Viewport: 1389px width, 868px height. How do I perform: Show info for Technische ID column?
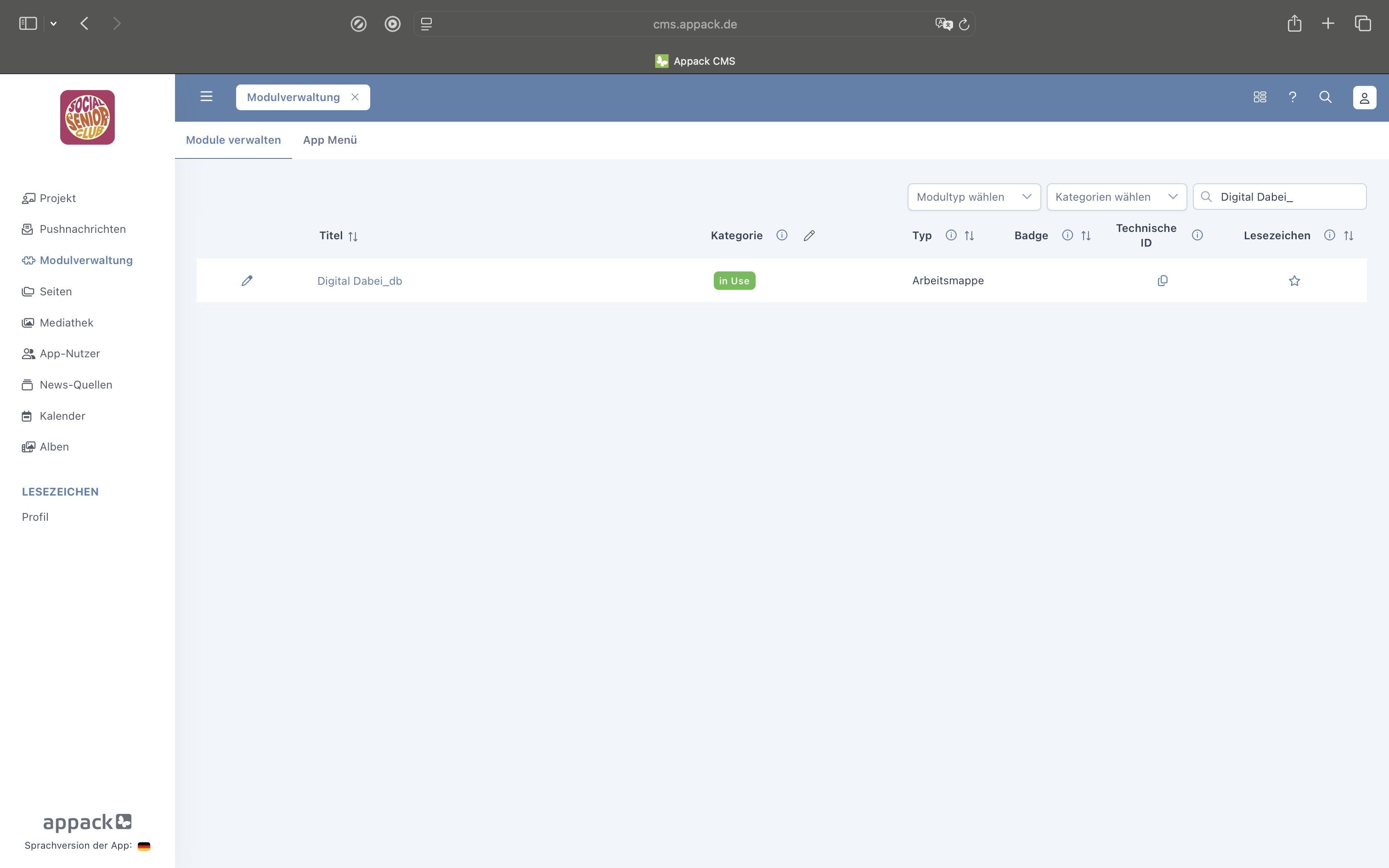coord(1197,235)
